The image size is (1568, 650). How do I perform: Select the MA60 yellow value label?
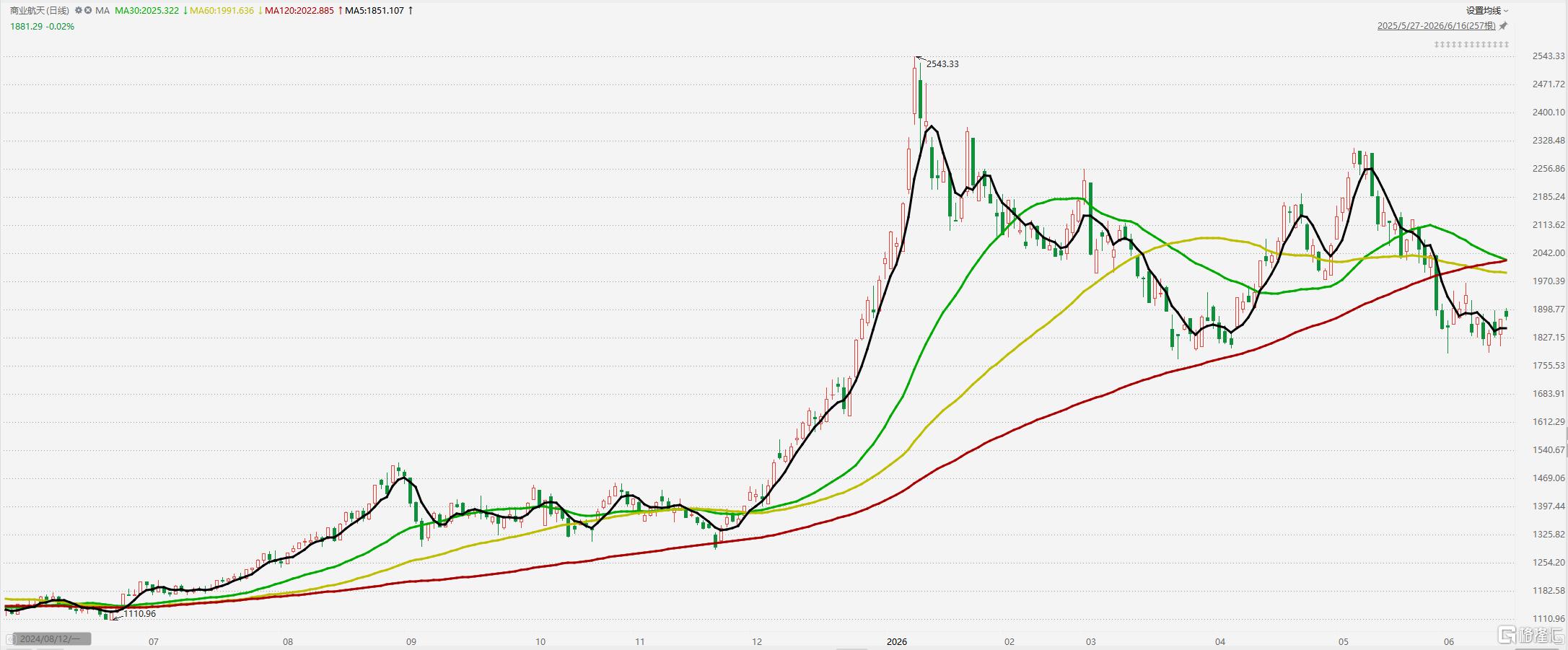click(x=222, y=11)
